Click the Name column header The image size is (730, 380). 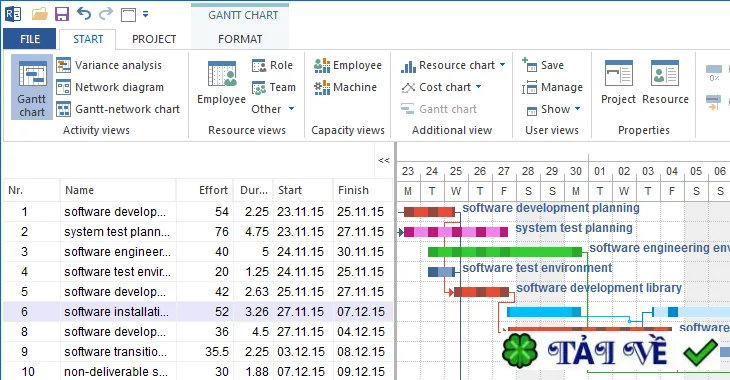(118, 190)
